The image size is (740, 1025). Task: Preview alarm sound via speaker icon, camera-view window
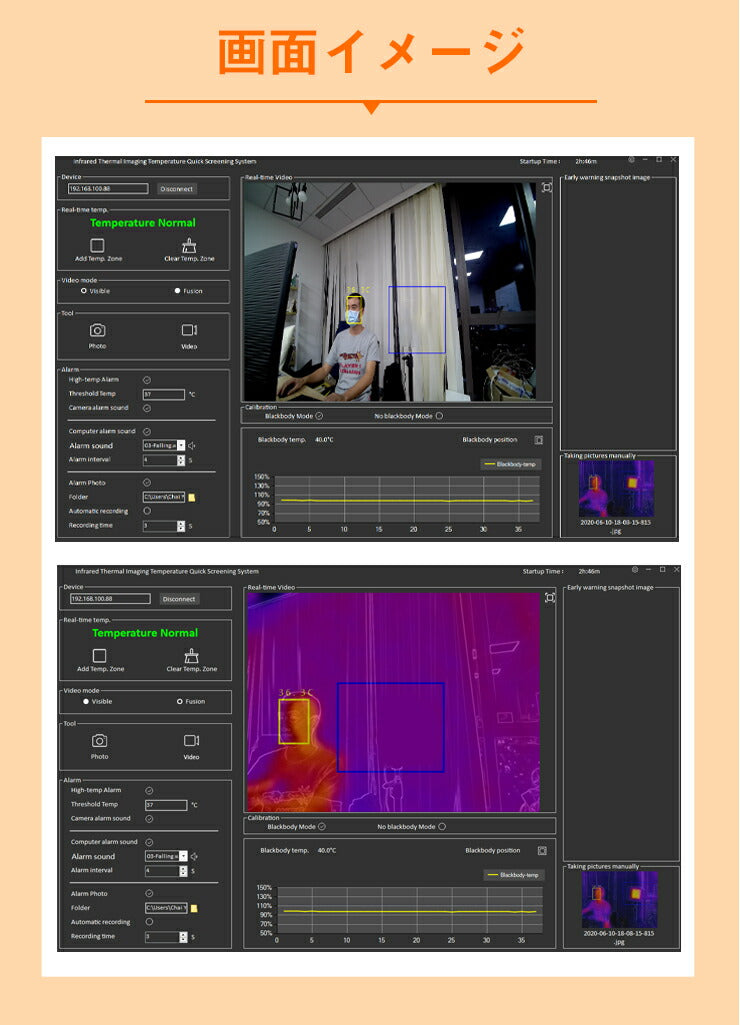pyautogui.click(x=191, y=445)
